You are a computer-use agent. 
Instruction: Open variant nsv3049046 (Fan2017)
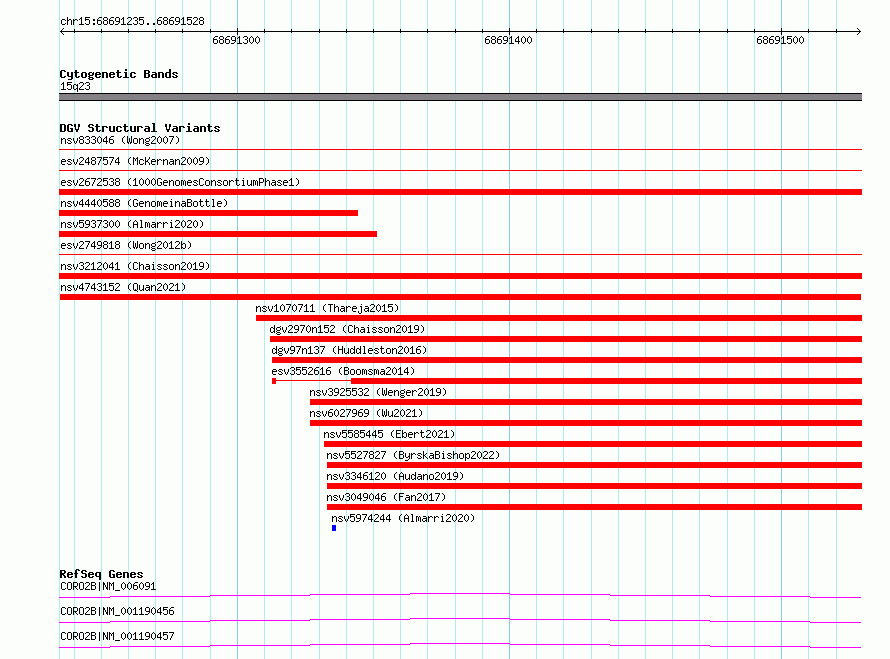pos(386,497)
